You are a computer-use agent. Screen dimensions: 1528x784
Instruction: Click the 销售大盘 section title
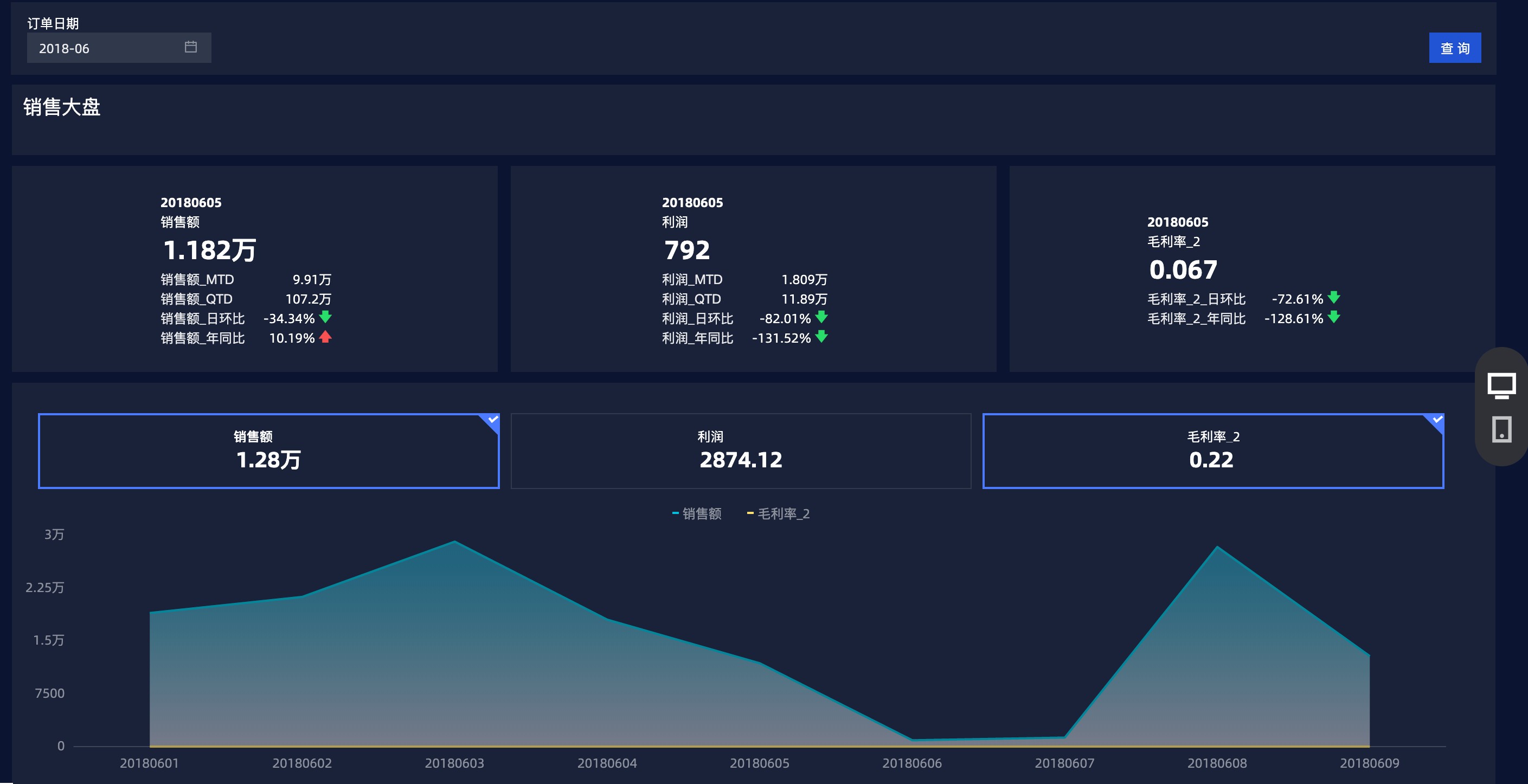click(x=62, y=107)
